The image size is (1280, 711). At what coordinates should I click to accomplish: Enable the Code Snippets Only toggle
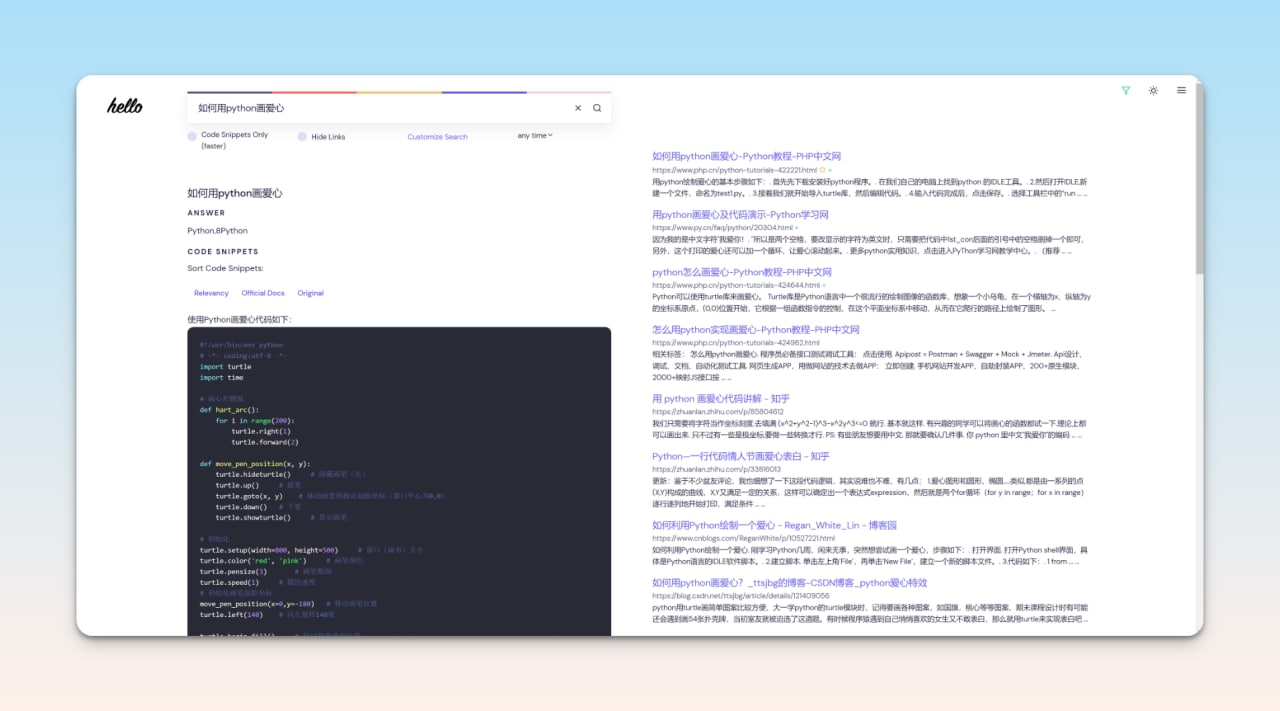[x=192, y=136]
